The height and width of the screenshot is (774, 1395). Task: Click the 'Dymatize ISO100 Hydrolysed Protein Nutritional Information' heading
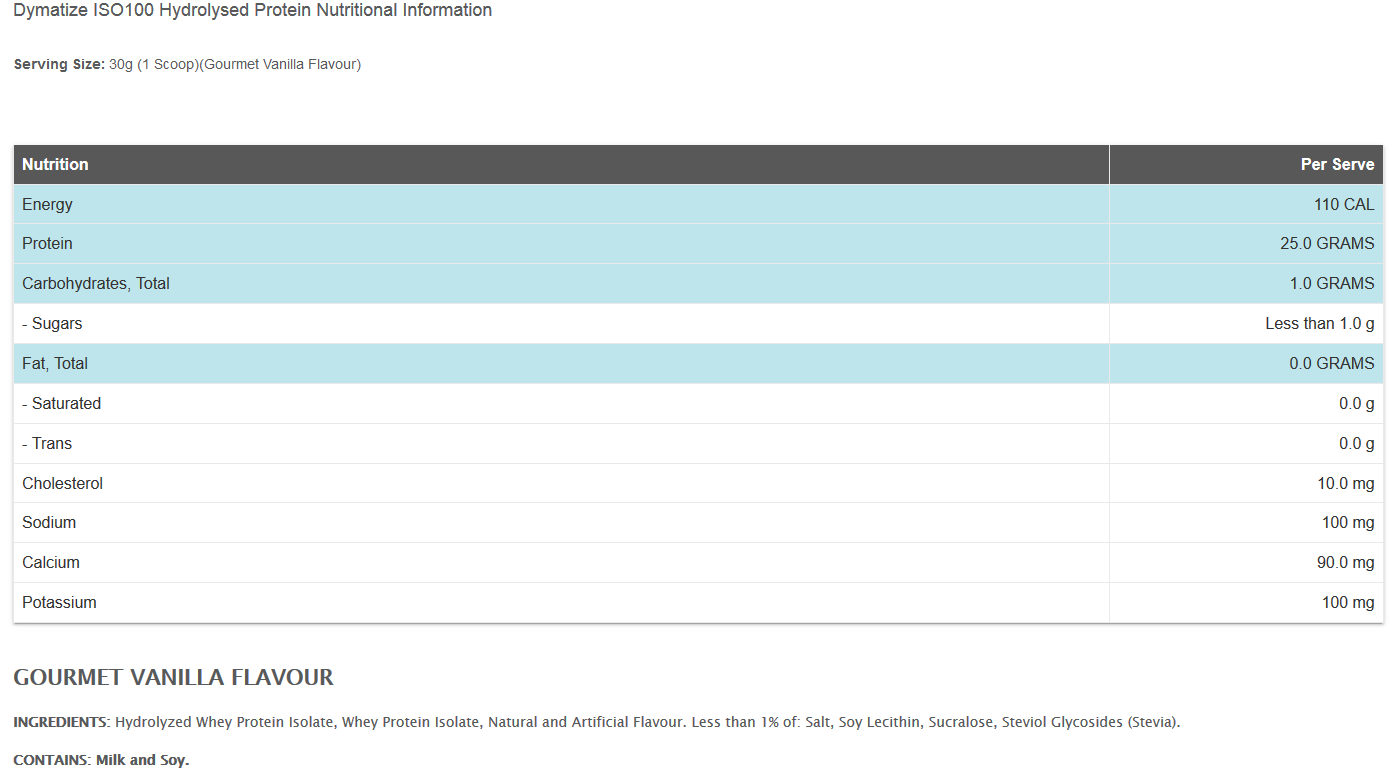(253, 11)
